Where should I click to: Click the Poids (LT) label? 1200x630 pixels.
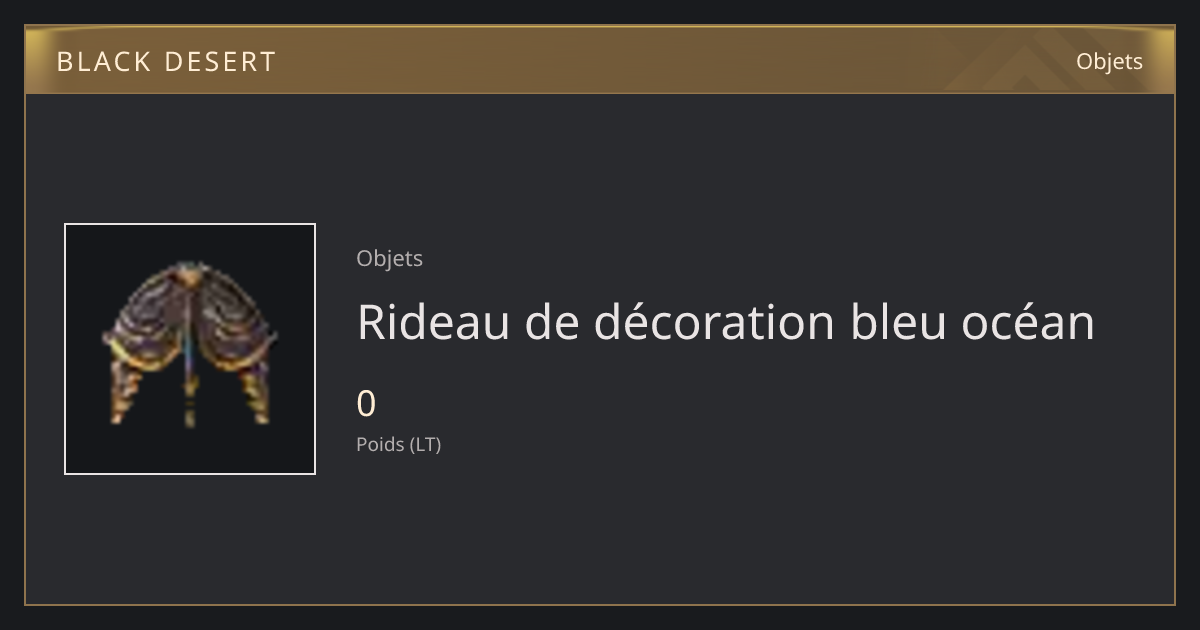[x=398, y=444]
